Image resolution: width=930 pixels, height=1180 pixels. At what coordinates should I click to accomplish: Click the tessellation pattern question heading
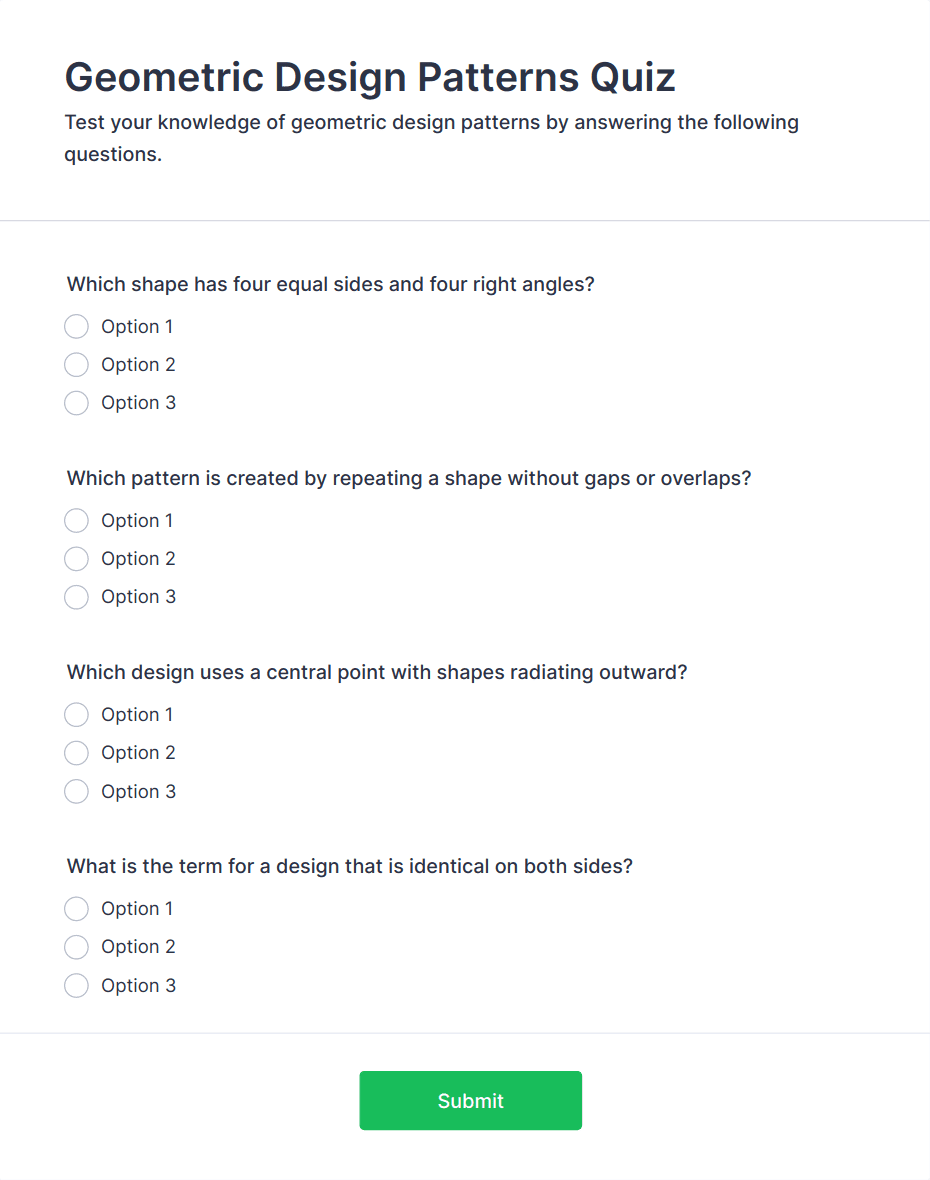pos(408,478)
